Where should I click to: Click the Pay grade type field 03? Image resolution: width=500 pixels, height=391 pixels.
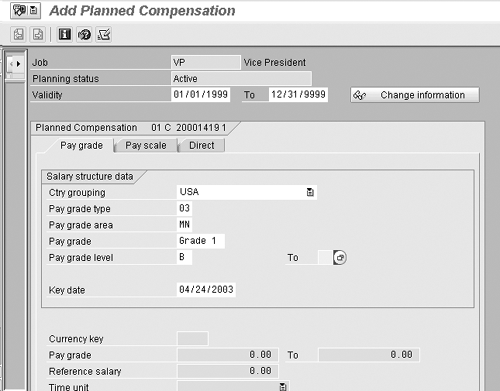[184, 208]
